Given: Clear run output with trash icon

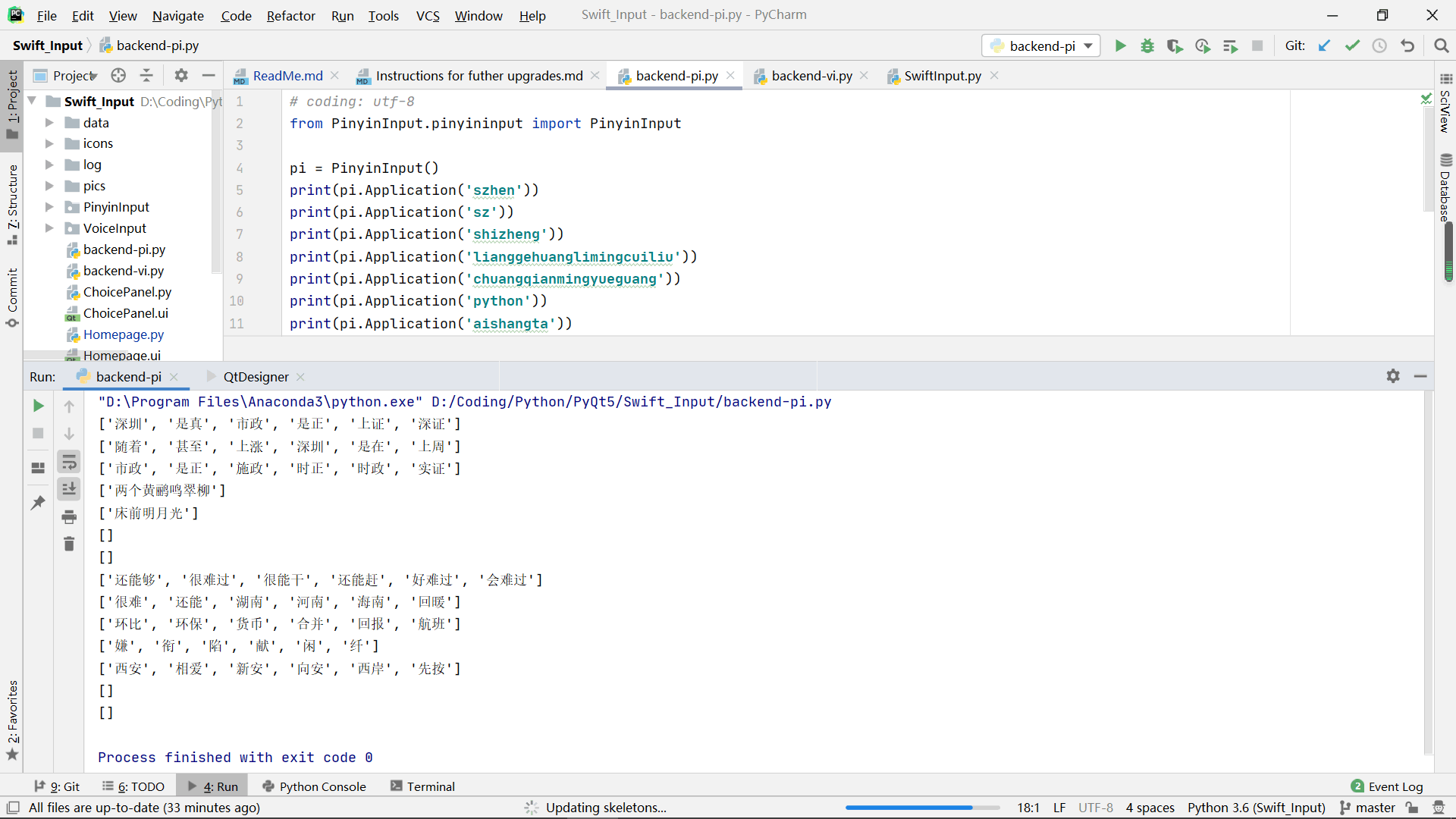Looking at the screenshot, I should [69, 544].
